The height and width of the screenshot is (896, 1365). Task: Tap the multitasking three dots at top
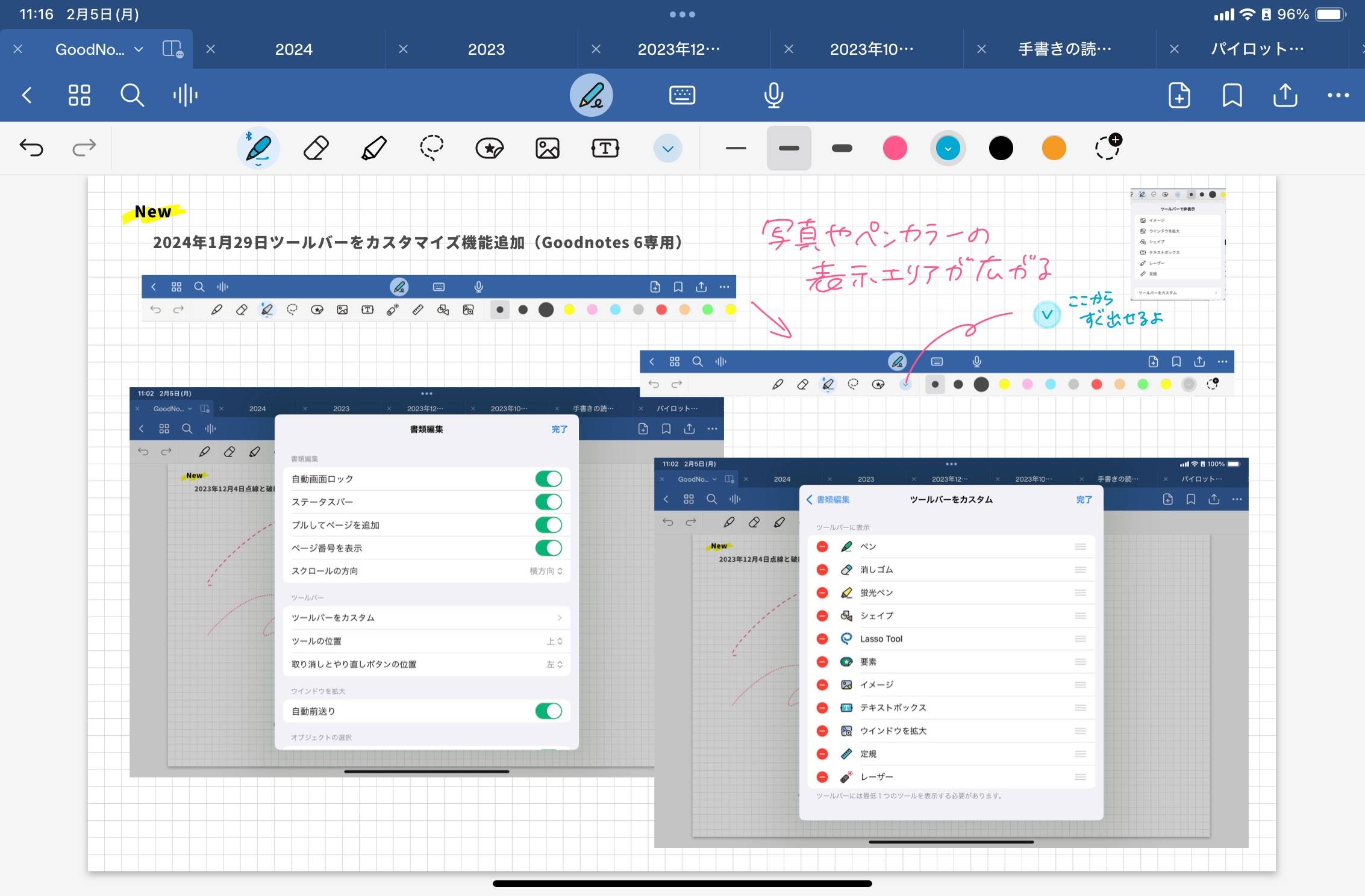(x=682, y=14)
